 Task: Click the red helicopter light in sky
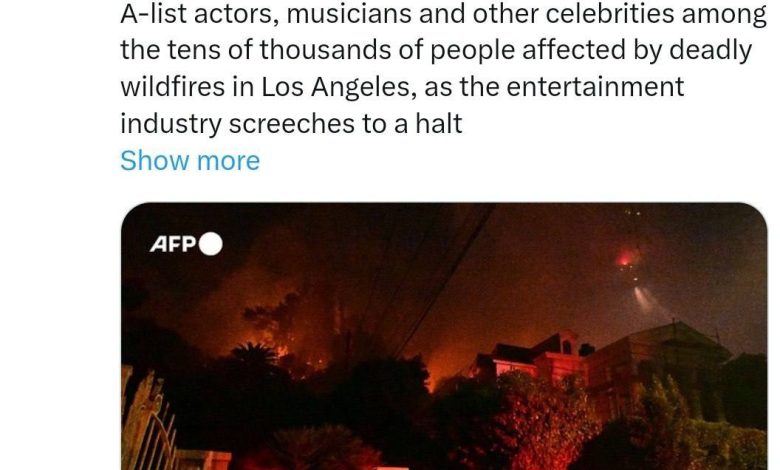coord(625,259)
